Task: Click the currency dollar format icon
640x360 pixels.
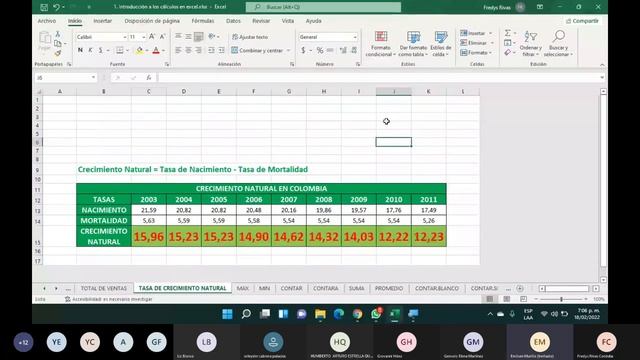Action: (303, 50)
